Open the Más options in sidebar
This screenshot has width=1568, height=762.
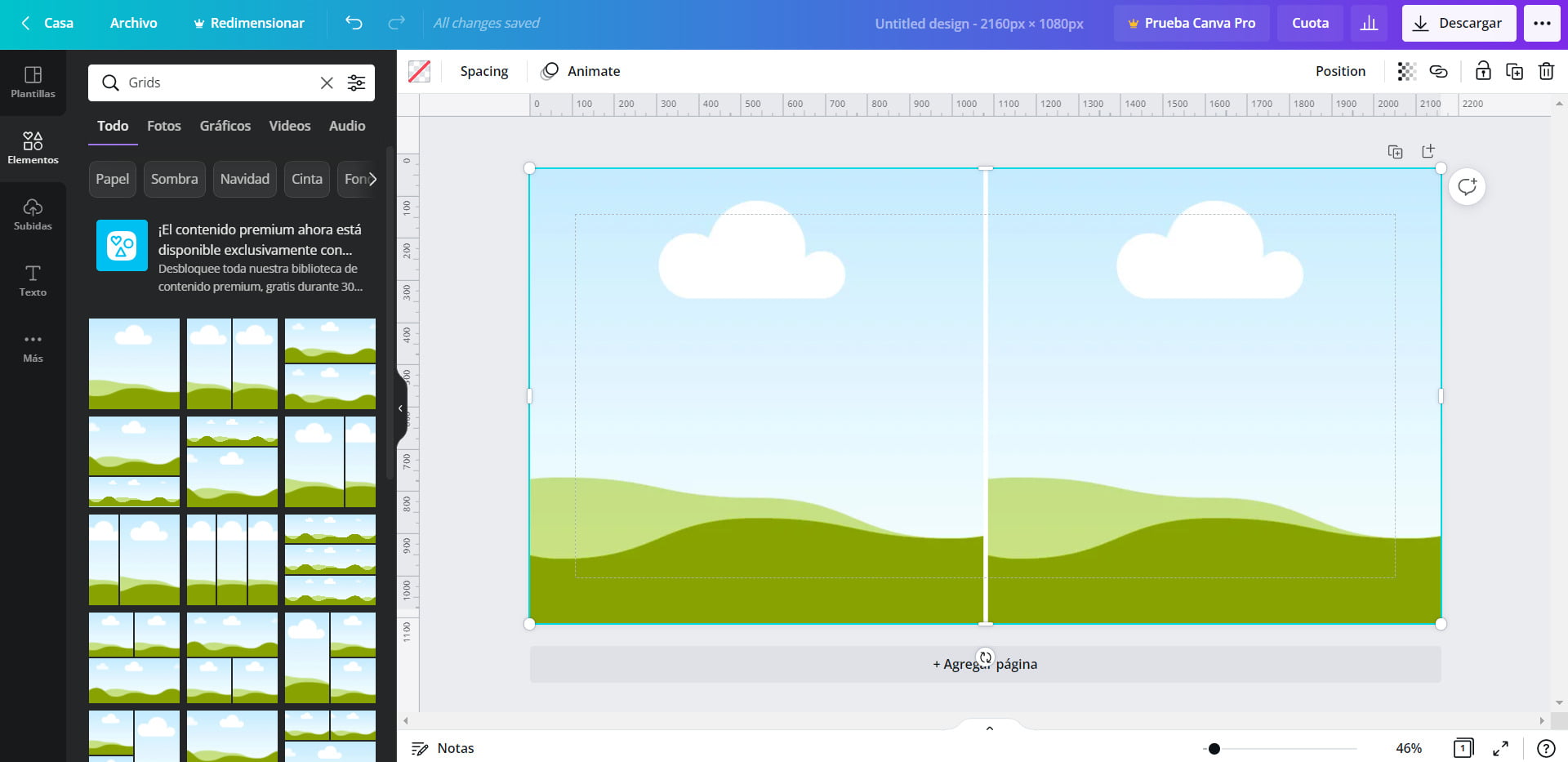point(33,346)
